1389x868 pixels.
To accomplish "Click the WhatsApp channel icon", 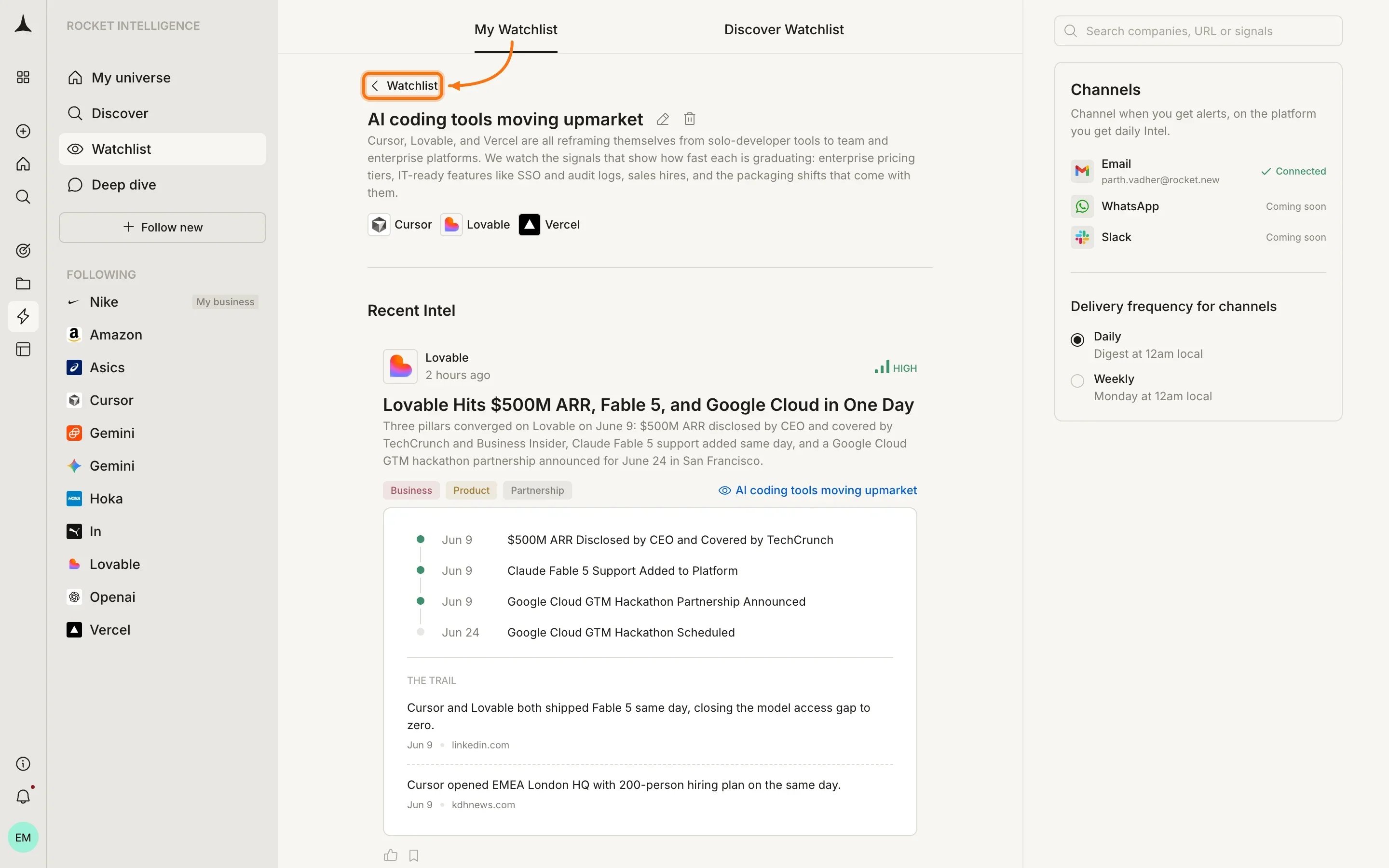I will [x=1081, y=206].
